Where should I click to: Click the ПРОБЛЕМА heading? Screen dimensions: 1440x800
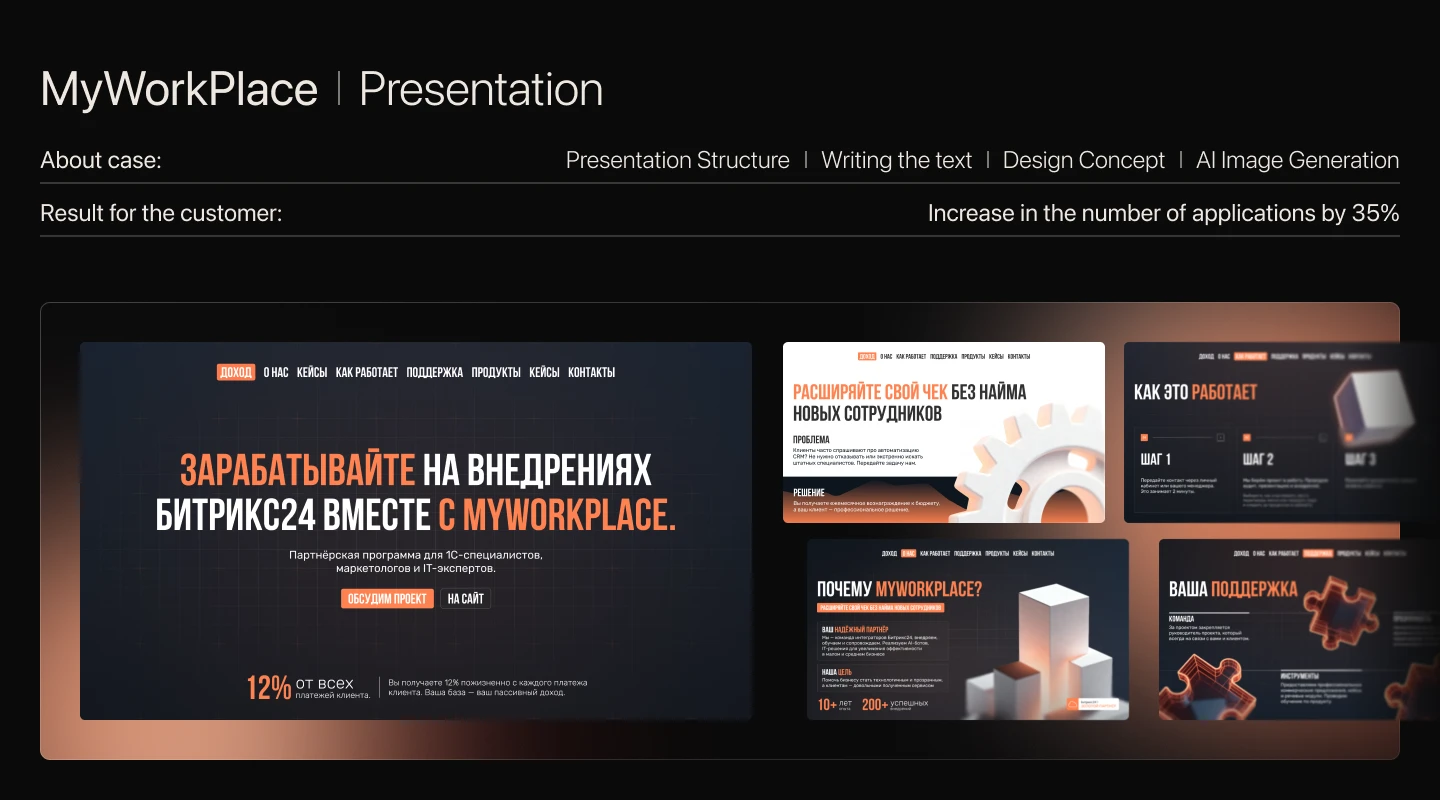(x=811, y=439)
